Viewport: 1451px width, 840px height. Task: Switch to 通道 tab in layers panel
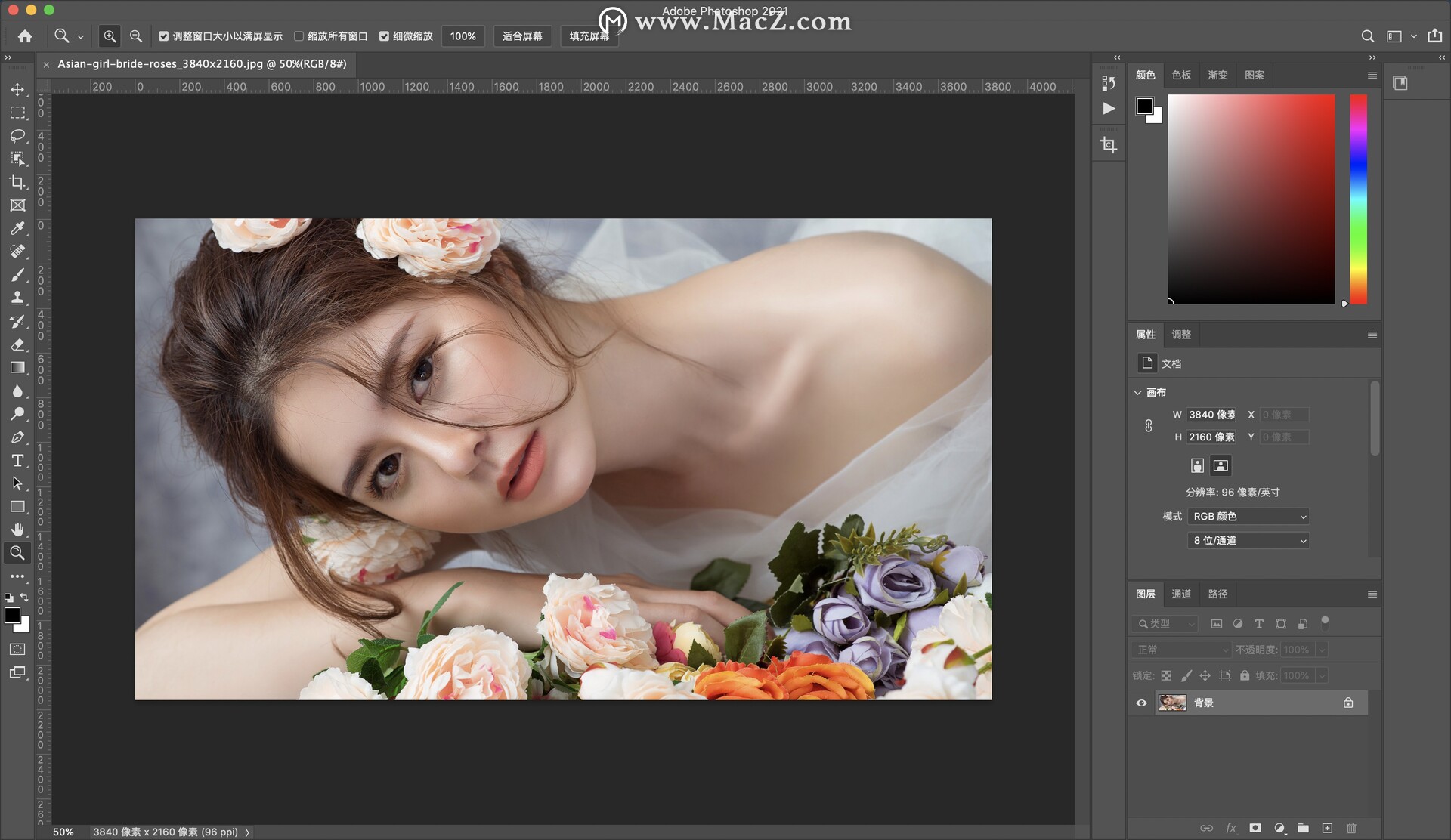tap(1179, 593)
